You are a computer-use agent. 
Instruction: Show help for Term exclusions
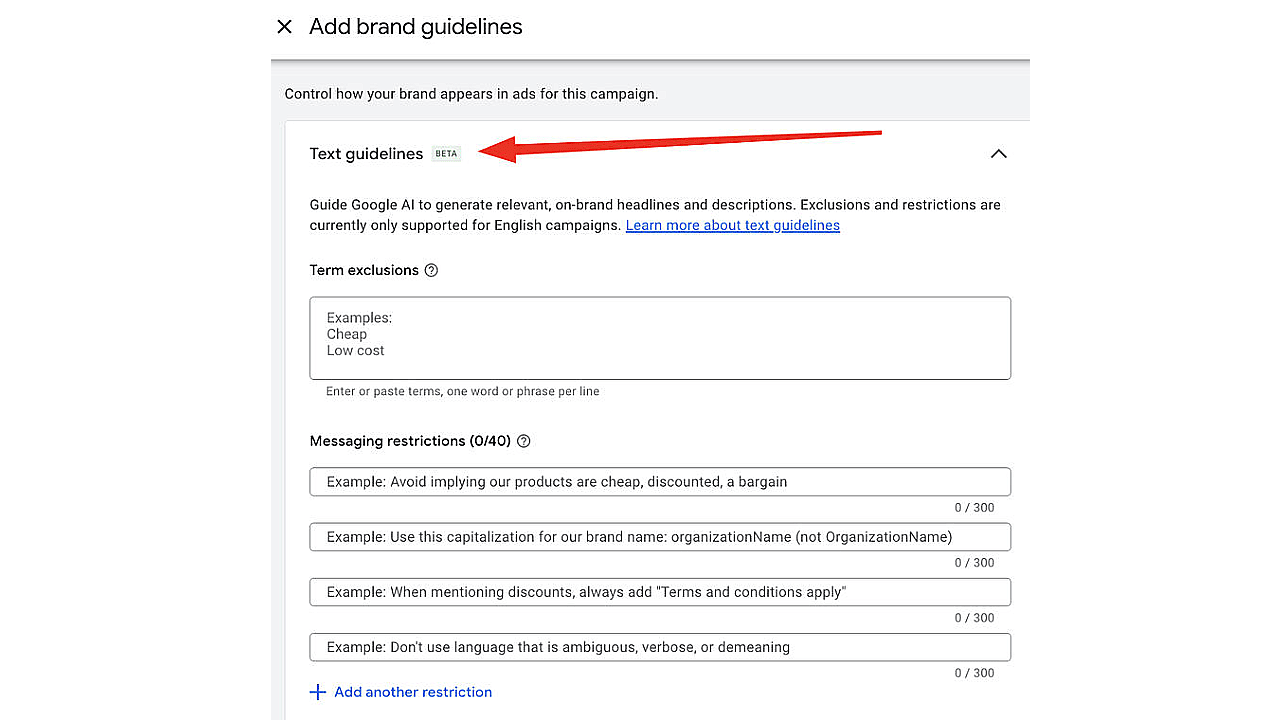pyautogui.click(x=431, y=271)
